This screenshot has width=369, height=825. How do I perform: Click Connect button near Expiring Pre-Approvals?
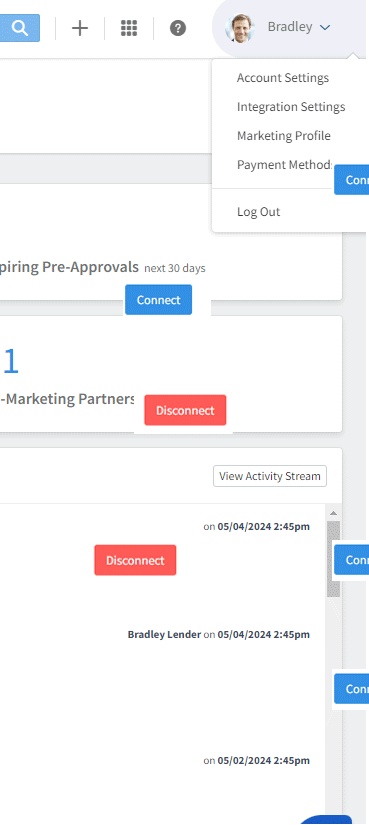point(158,300)
